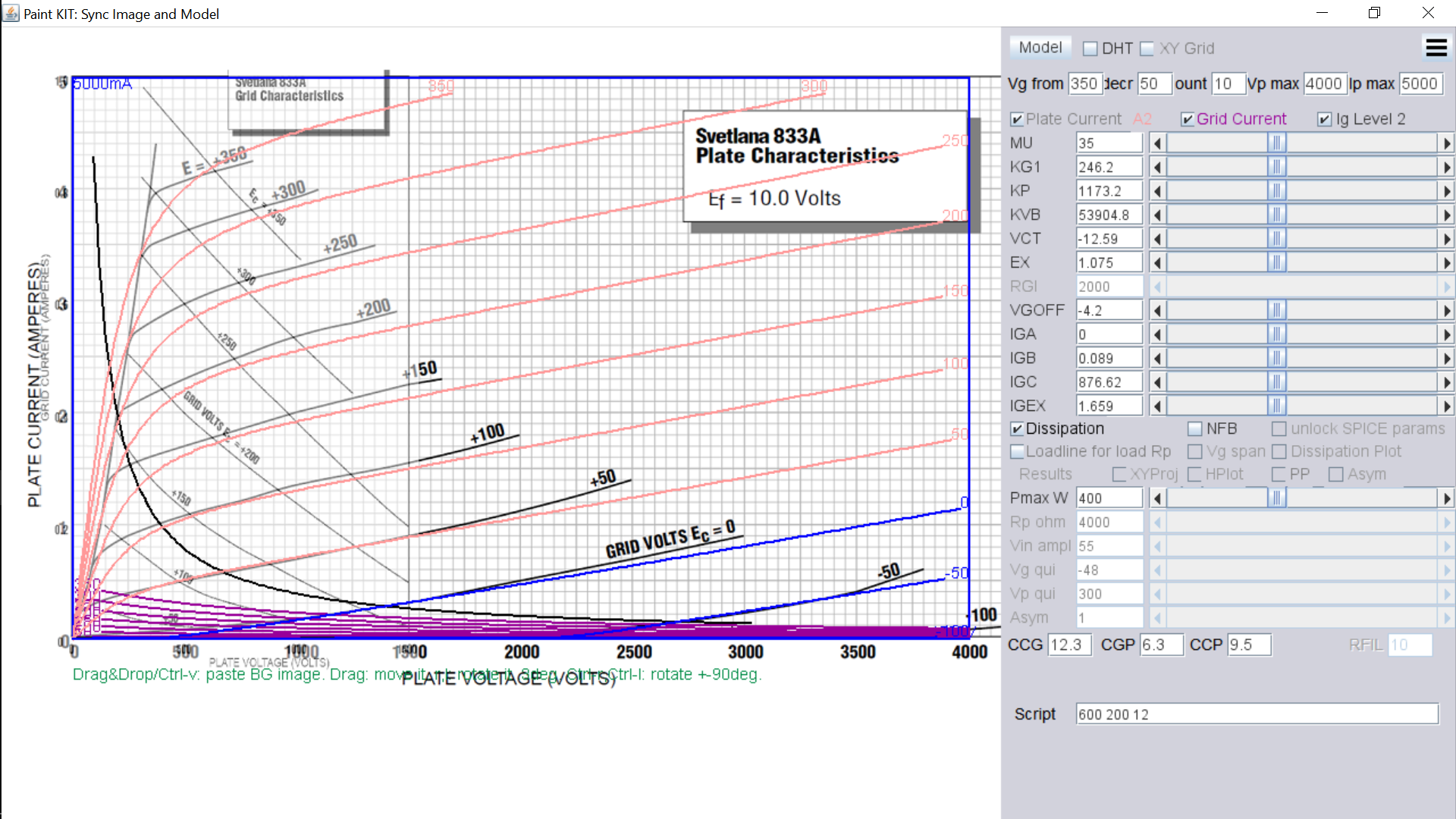Enable Loadline for load Rp checkbox

point(1017,451)
